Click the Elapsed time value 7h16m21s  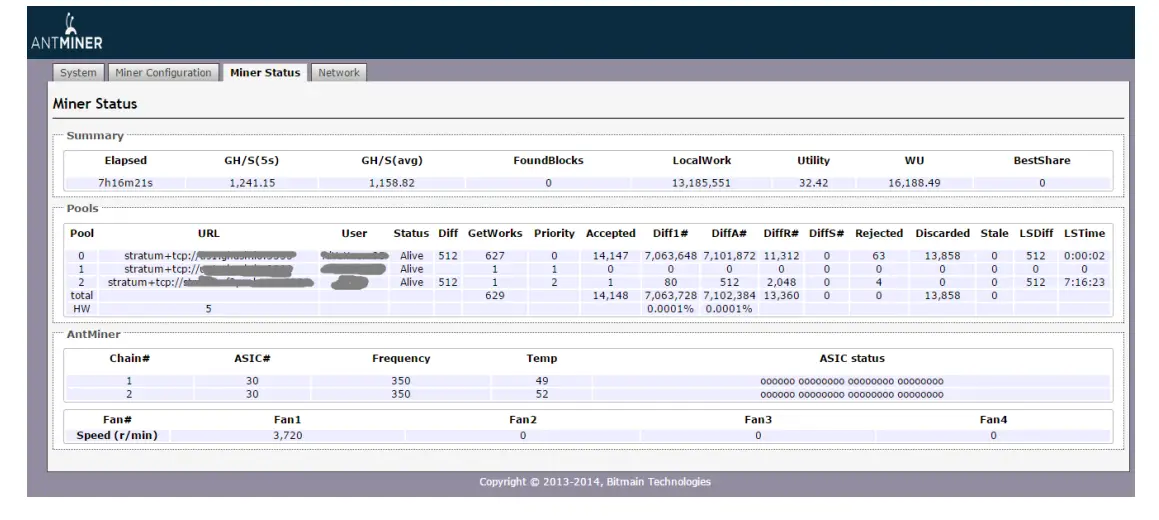click(x=125, y=183)
